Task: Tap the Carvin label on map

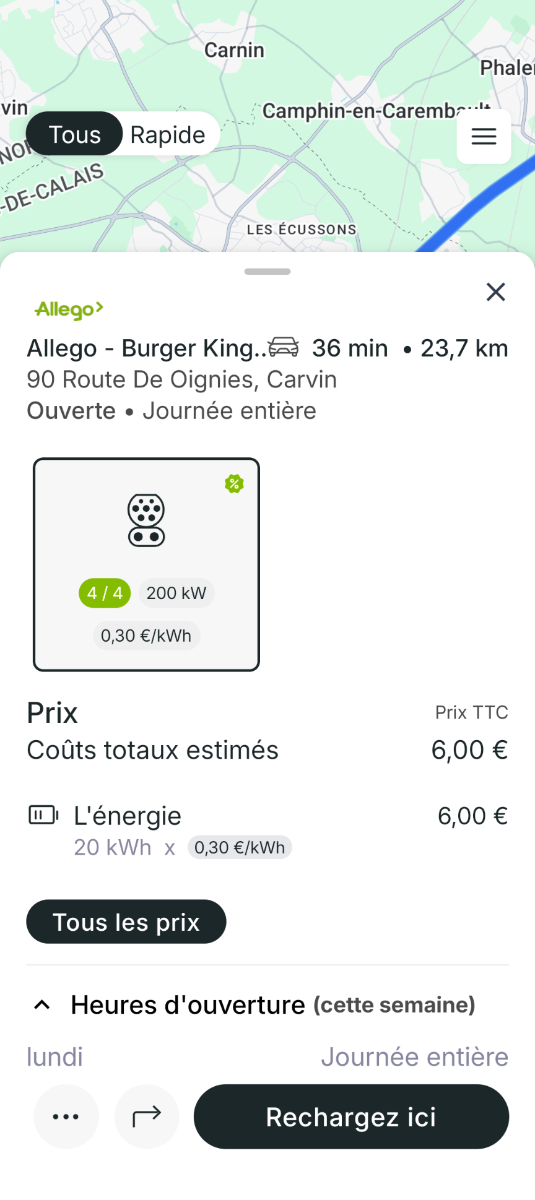Action: tap(234, 50)
